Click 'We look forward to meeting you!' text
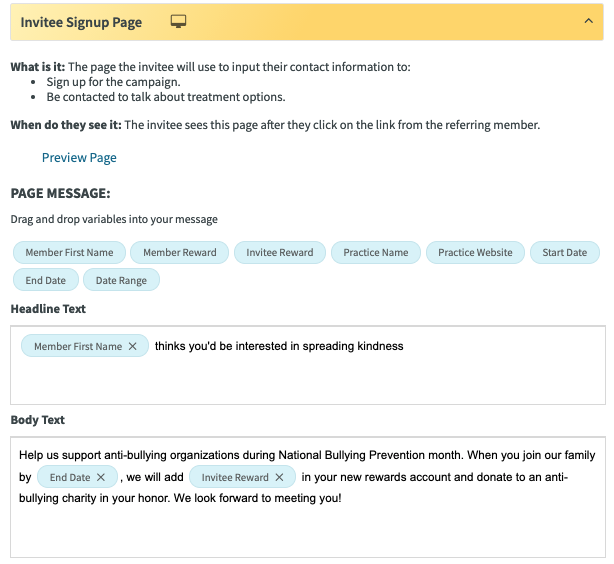Screen dimensions: 614x564 coord(258,498)
